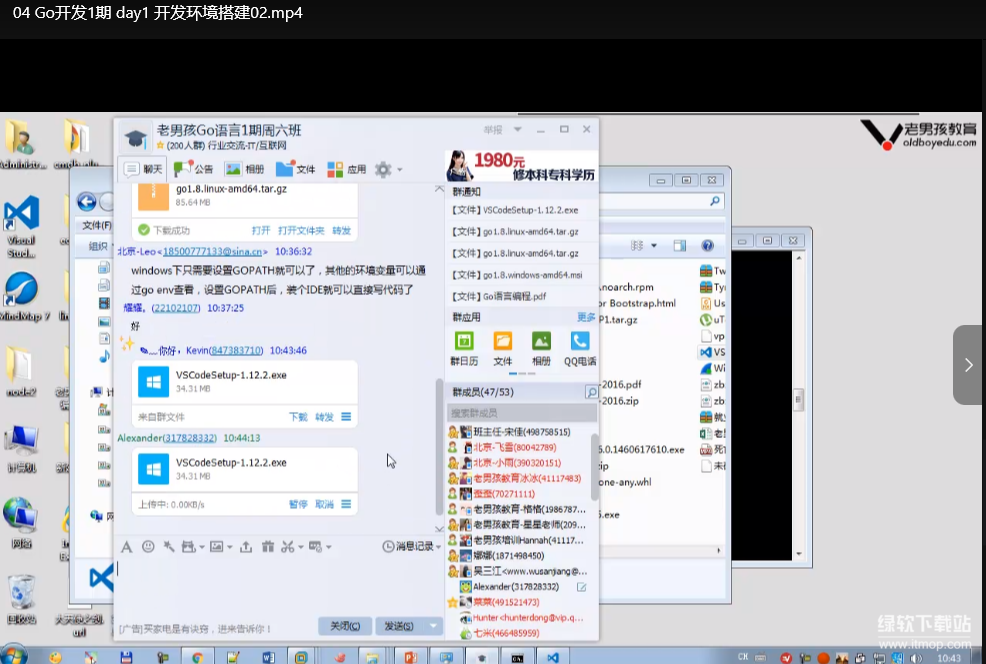Screen dimensions: 986x664
Task: Open the QQ电话 phone app icon
Action: click(580, 349)
